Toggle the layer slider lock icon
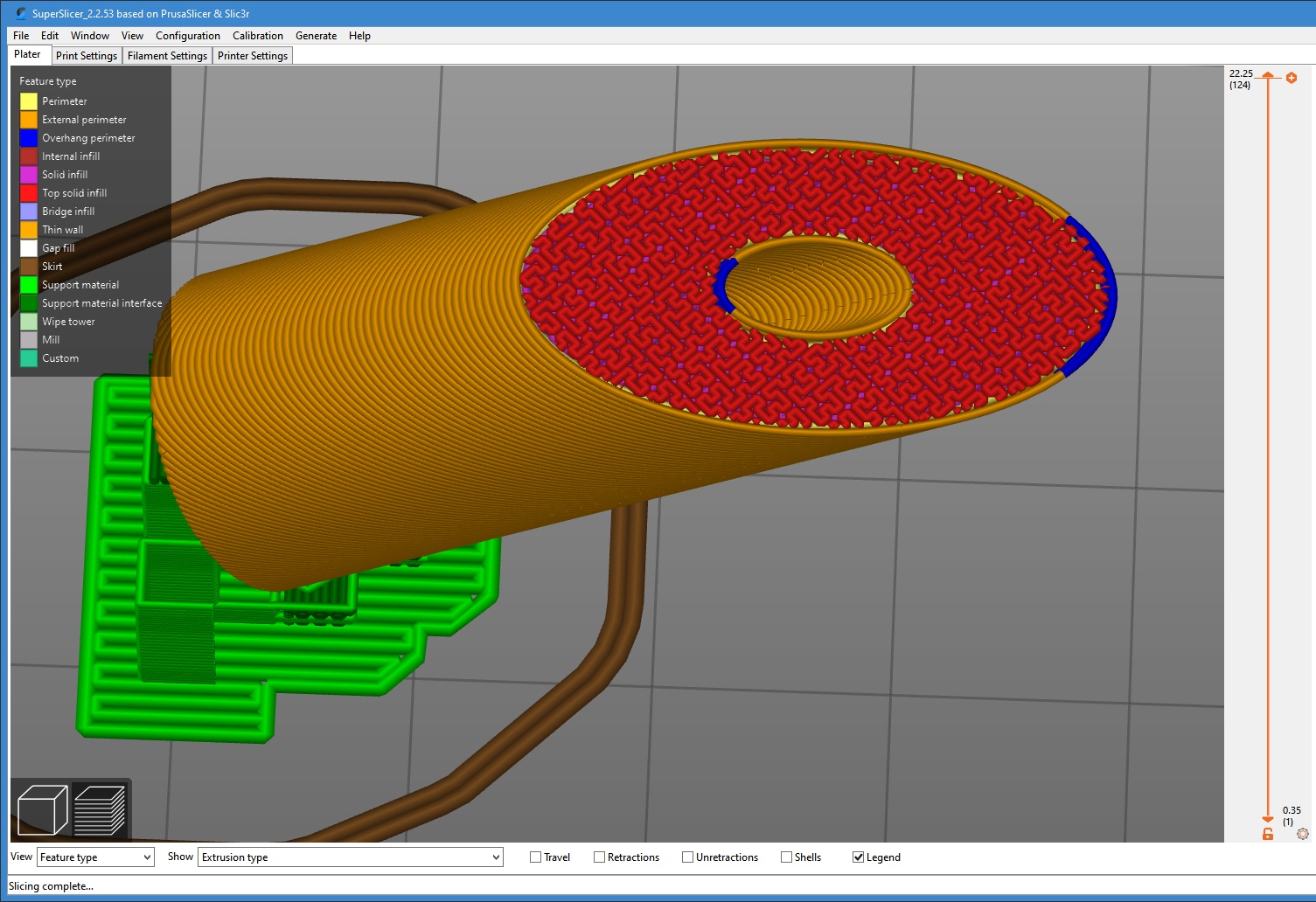The width and height of the screenshot is (1316, 902). (1268, 834)
